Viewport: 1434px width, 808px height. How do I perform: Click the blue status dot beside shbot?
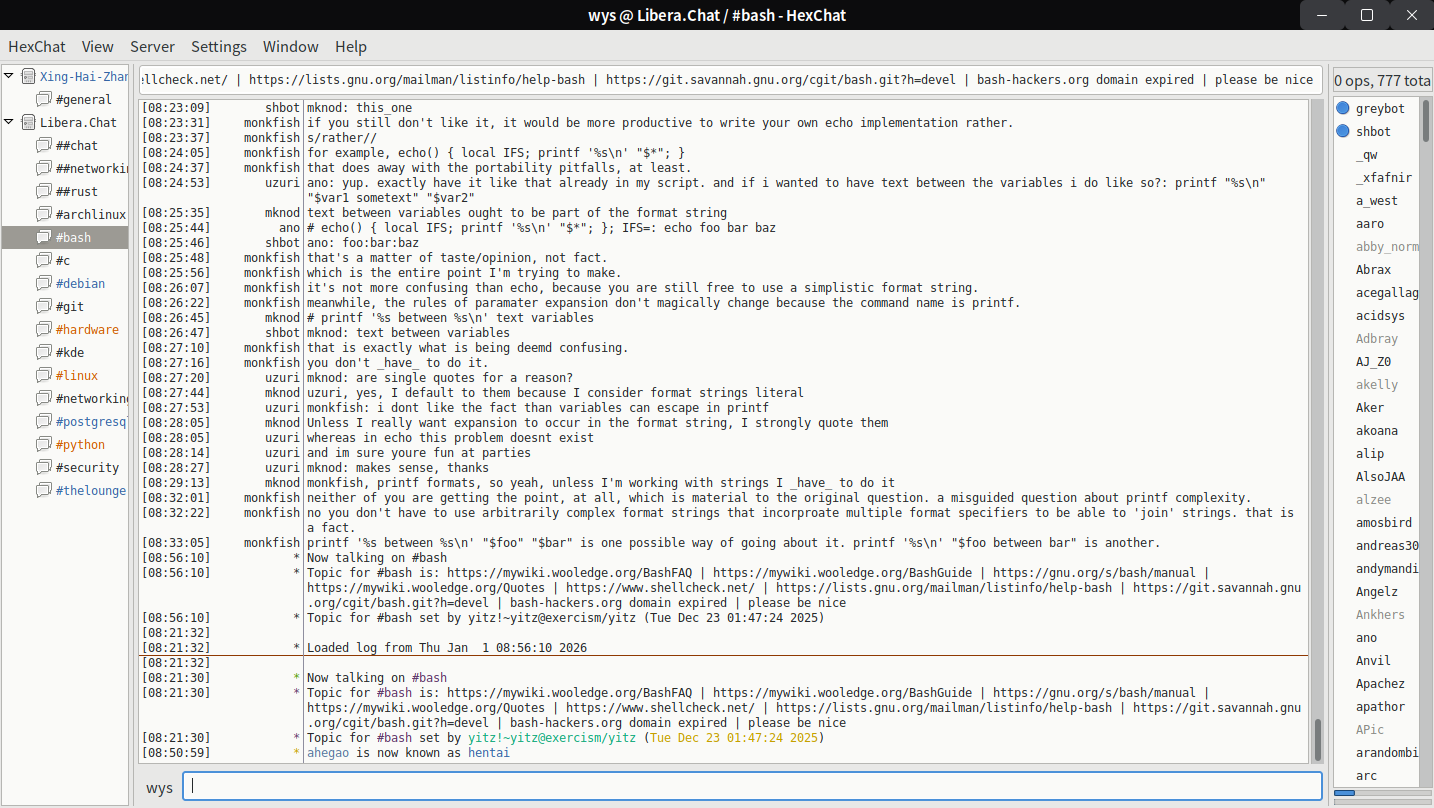[x=1343, y=131]
